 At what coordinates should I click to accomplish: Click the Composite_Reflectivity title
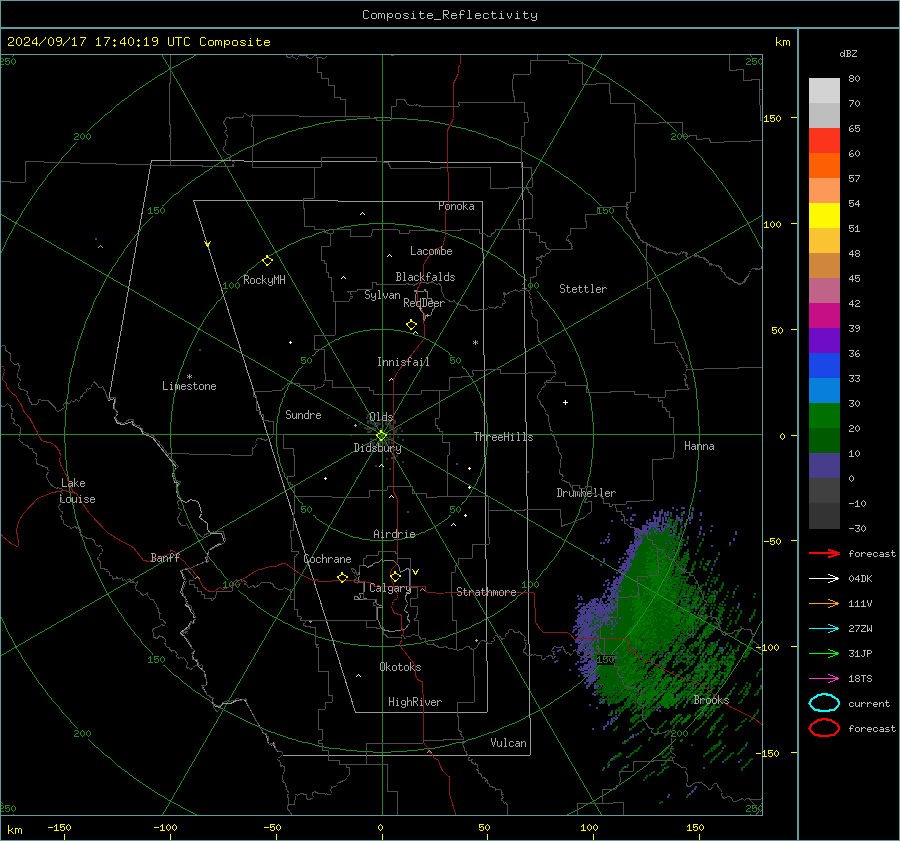point(449,15)
